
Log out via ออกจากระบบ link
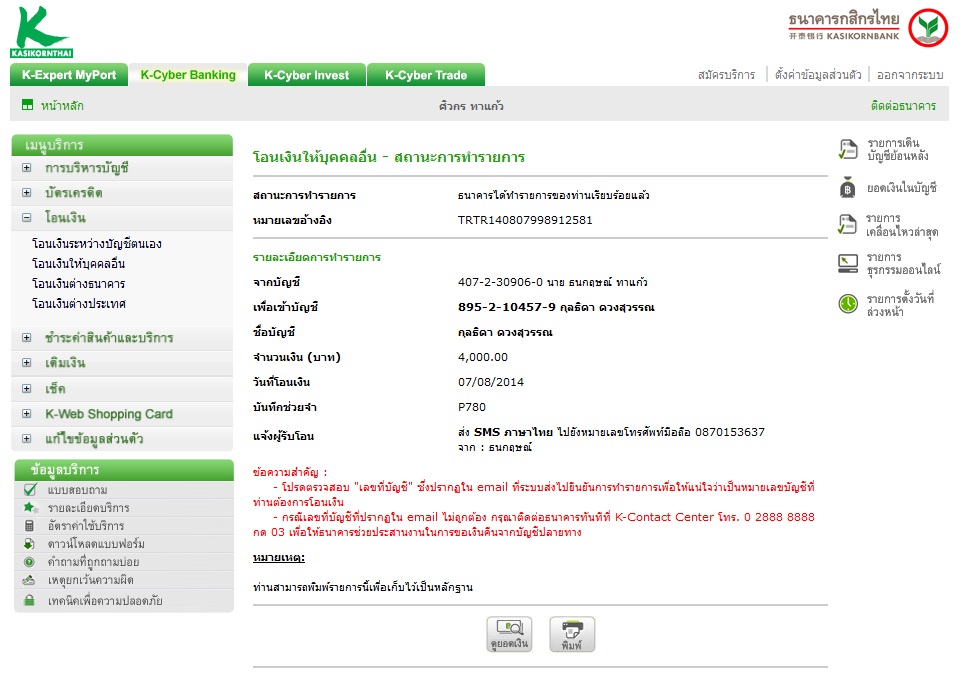[x=910, y=75]
